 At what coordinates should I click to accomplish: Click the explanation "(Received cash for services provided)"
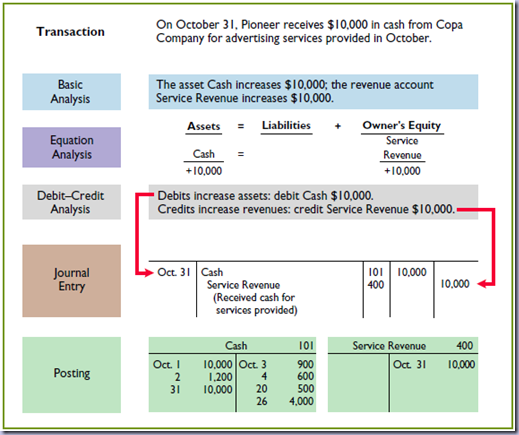pos(255,304)
